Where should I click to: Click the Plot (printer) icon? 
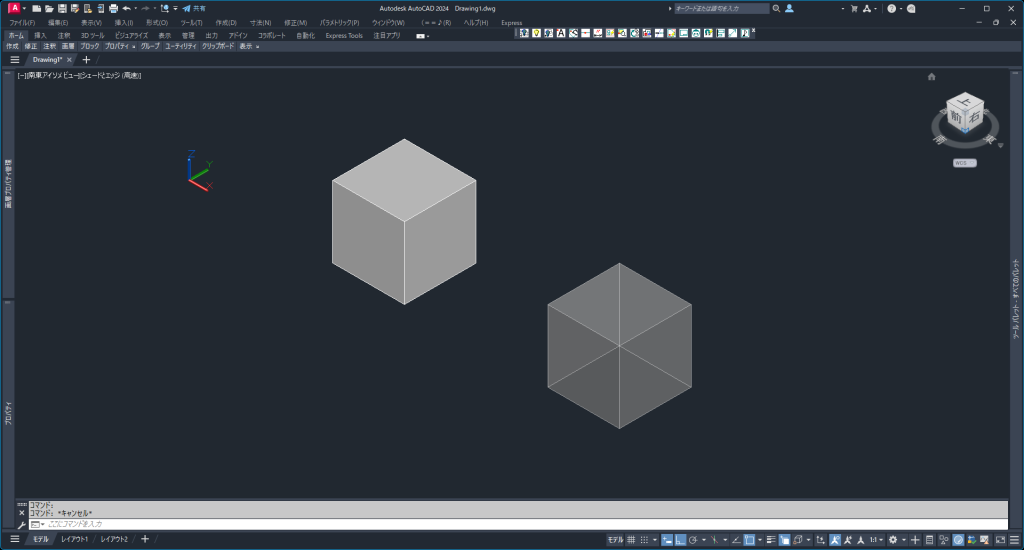(113, 8)
